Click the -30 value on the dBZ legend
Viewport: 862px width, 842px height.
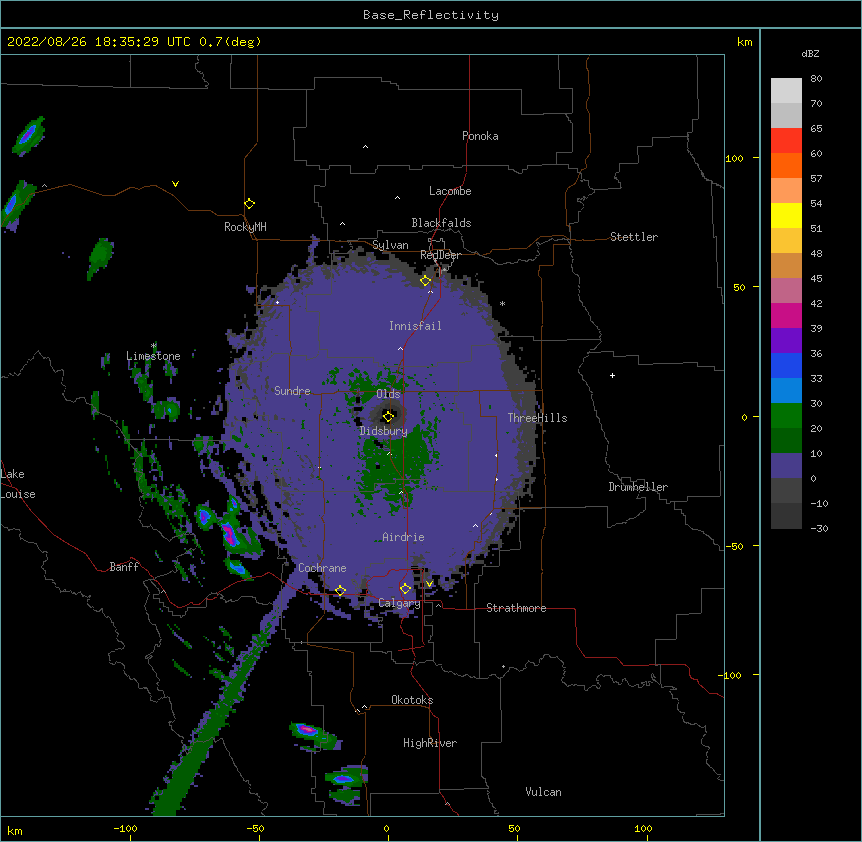pyautogui.click(x=819, y=528)
